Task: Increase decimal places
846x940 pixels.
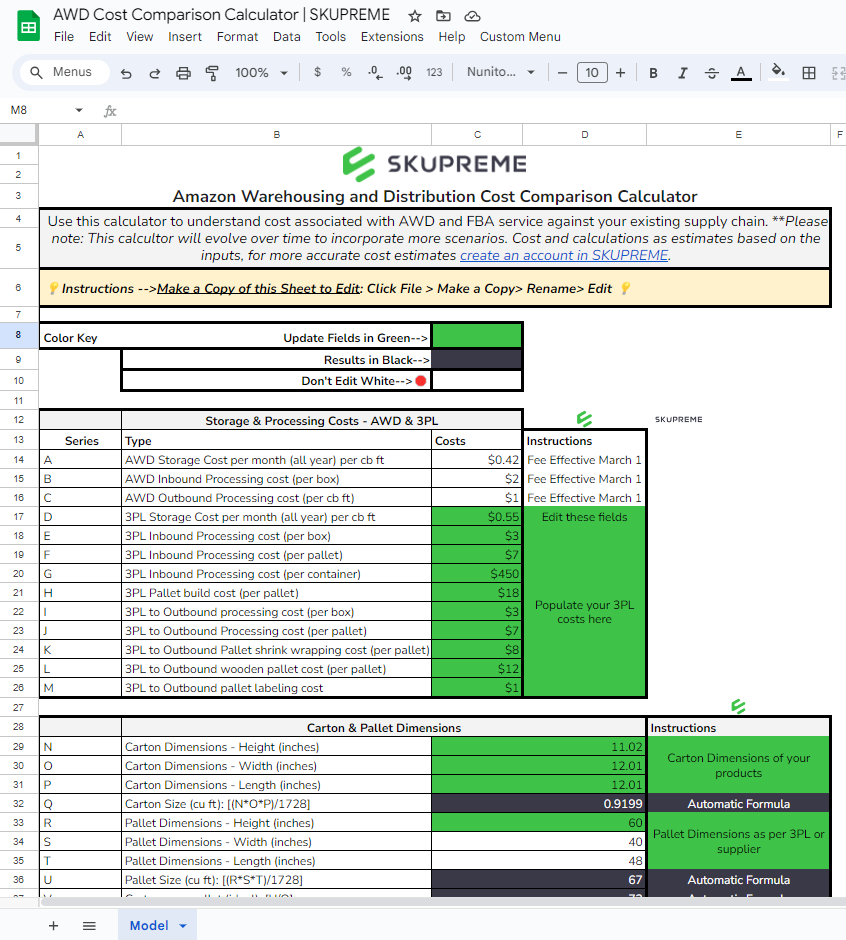Action: coord(404,73)
